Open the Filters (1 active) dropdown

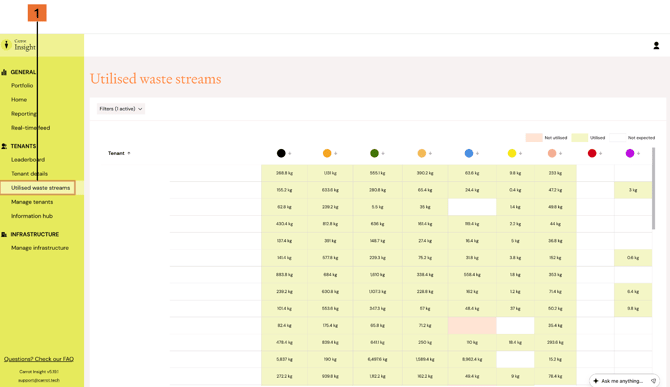[x=121, y=109]
